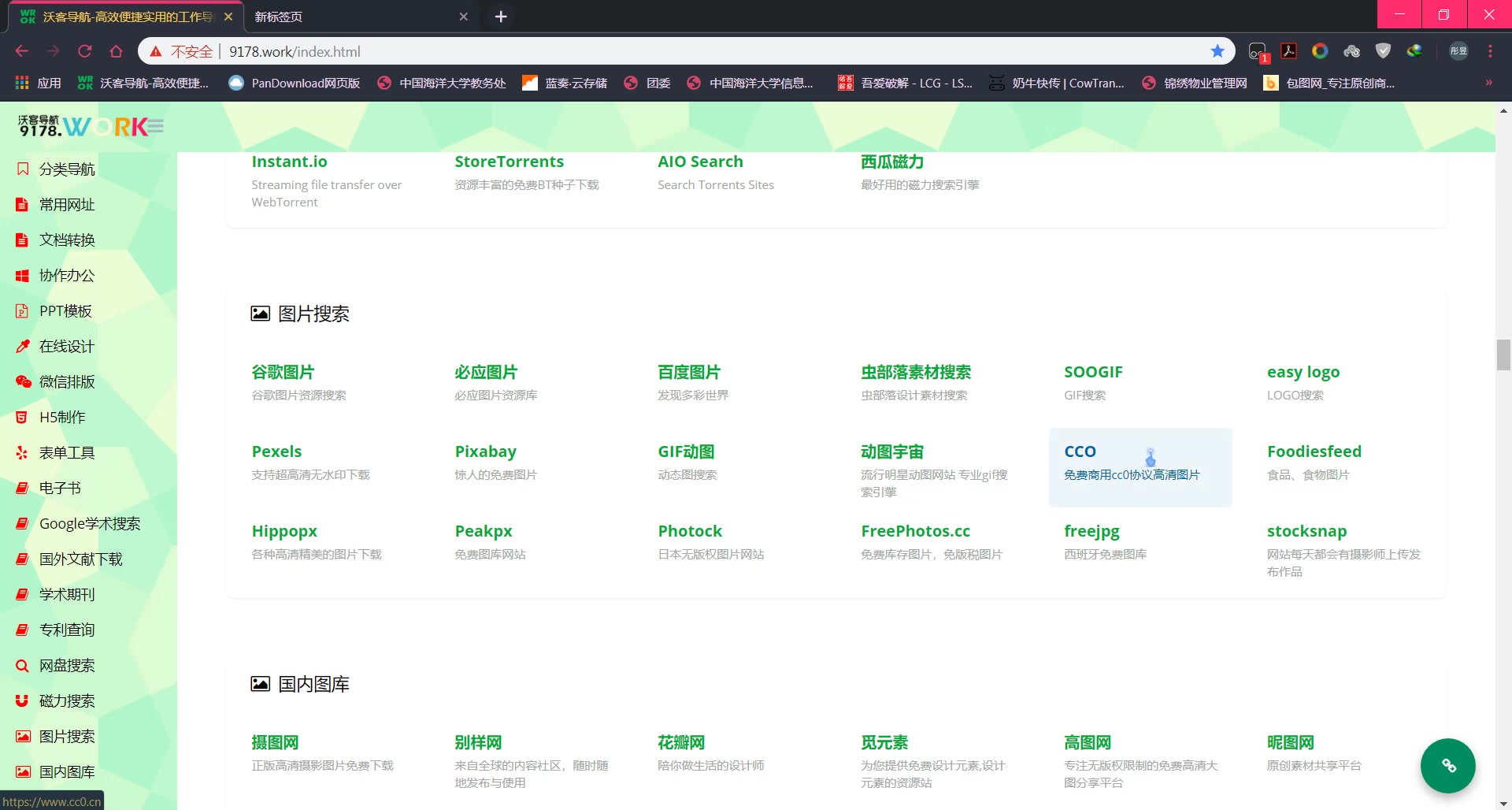Open the Pexels link
Image resolution: width=1512 pixels, height=810 pixels.
click(x=276, y=451)
